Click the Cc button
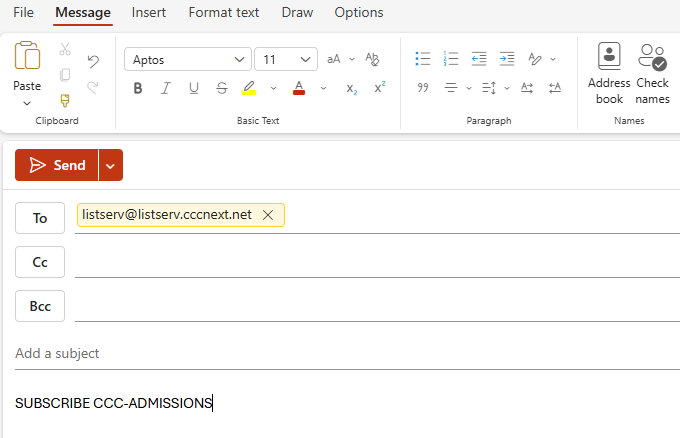This screenshot has height=438, width=680. coord(40,262)
